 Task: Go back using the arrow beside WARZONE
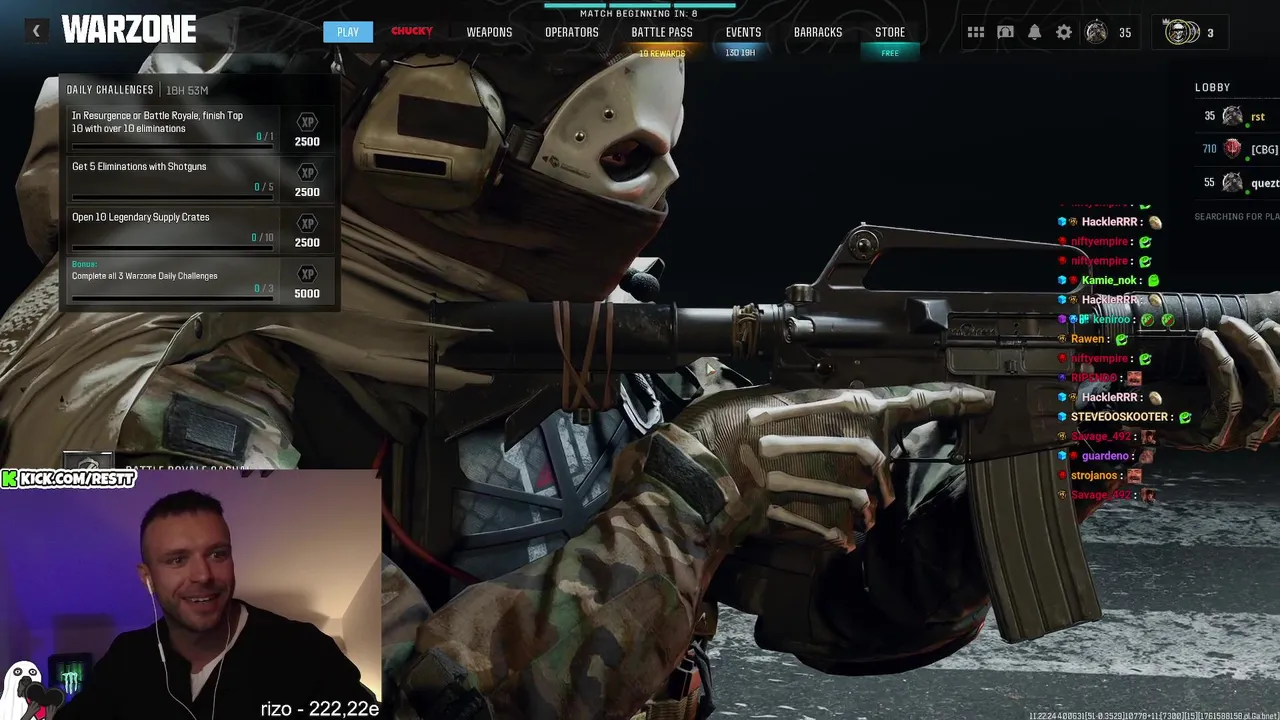[x=36, y=31]
